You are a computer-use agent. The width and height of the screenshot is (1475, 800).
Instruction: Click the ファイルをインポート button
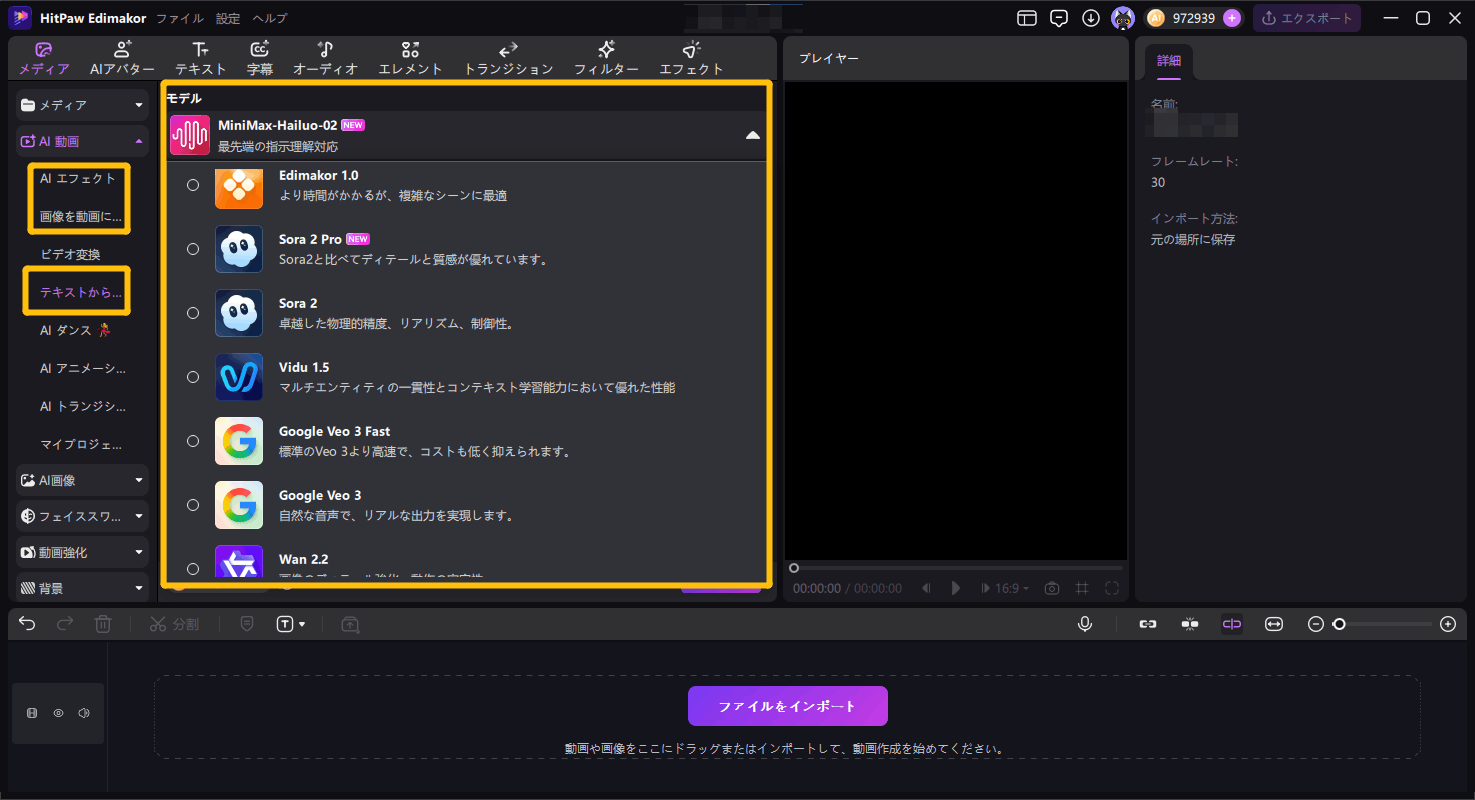coord(787,706)
